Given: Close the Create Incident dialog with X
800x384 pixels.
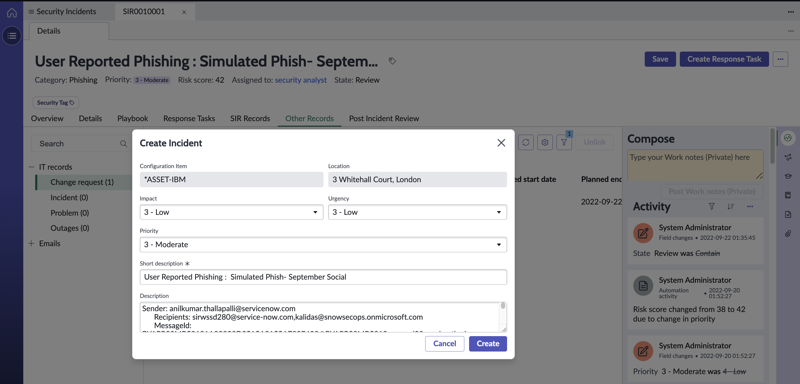Looking at the screenshot, I should tap(501, 143).
